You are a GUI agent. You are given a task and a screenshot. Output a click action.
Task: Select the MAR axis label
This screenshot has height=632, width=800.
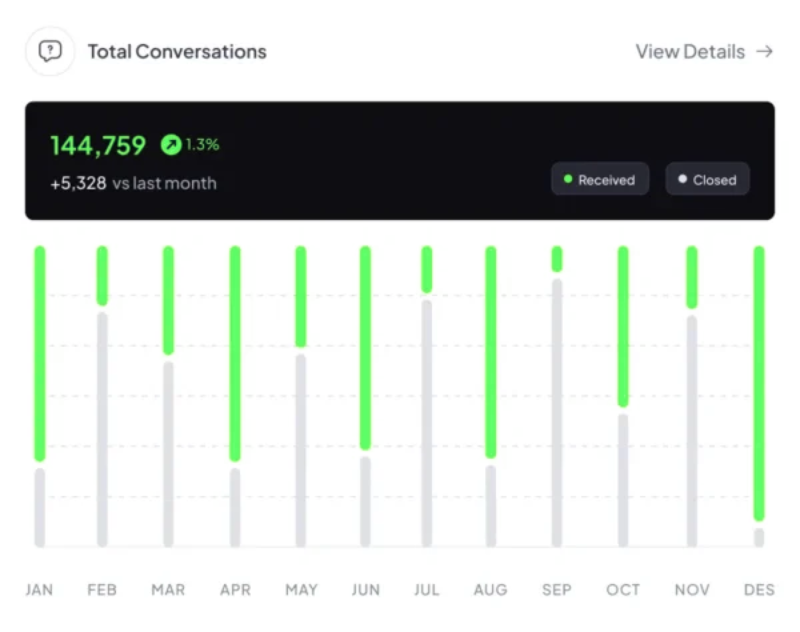pos(168,590)
